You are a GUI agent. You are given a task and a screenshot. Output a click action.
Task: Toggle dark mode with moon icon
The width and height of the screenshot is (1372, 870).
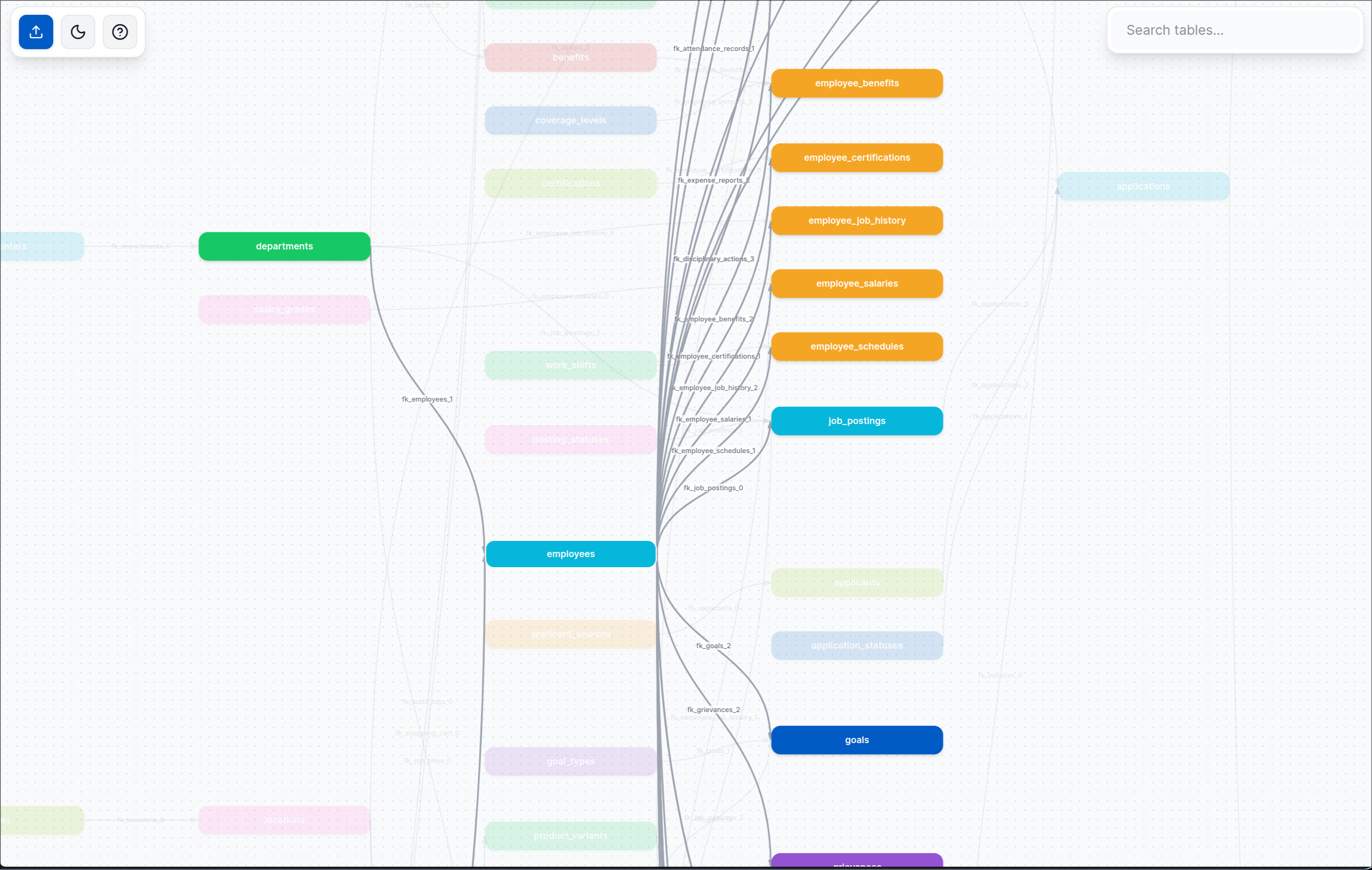78,32
